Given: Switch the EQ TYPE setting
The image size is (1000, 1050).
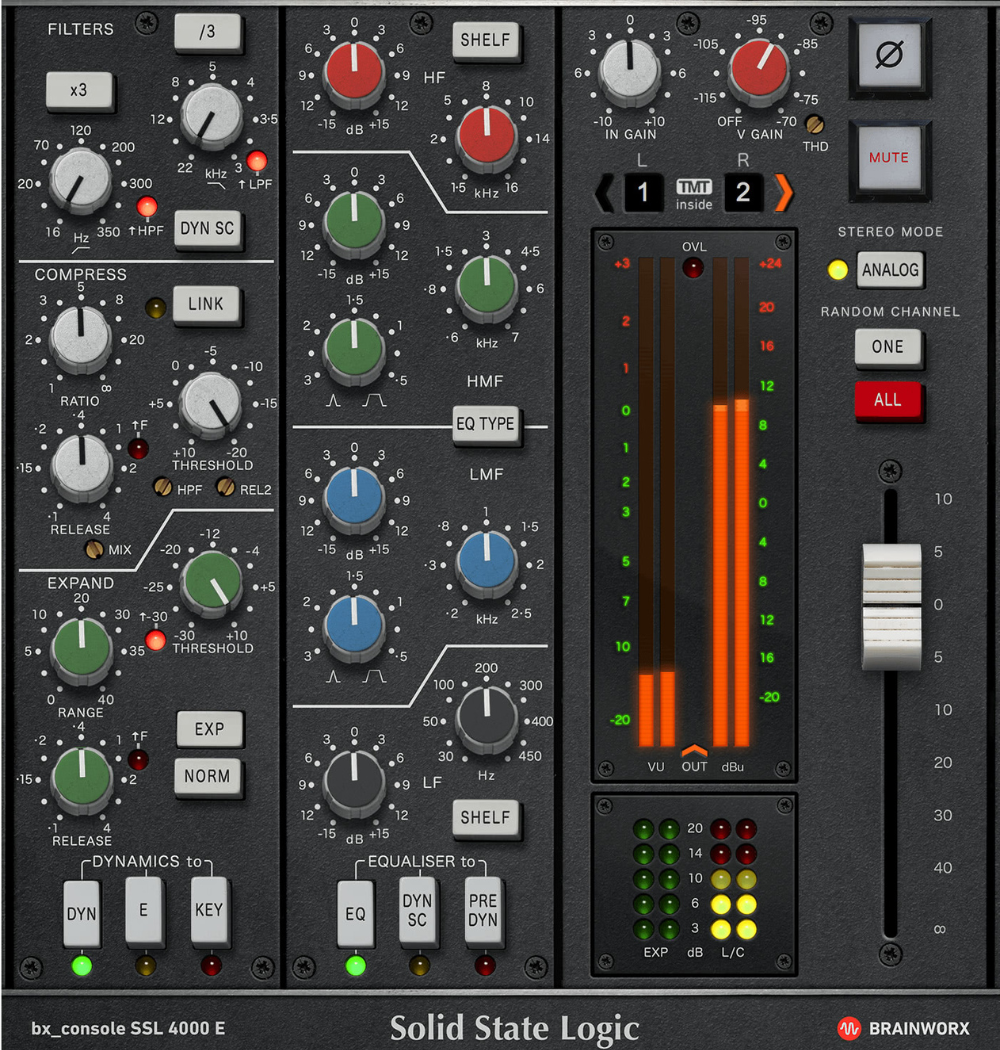Looking at the screenshot, I should click(486, 425).
